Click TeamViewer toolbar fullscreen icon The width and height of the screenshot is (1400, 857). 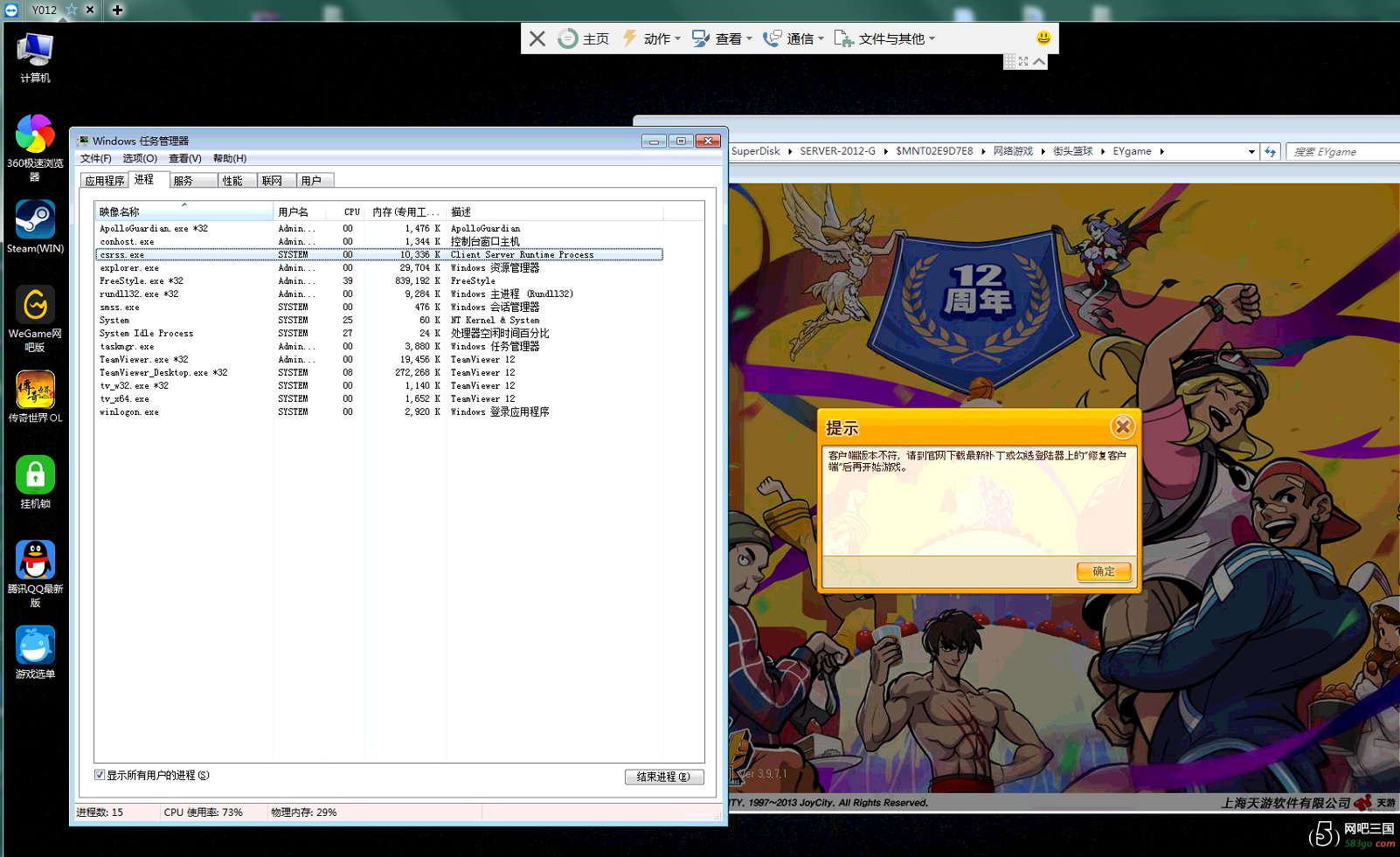(x=1023, y=61)
